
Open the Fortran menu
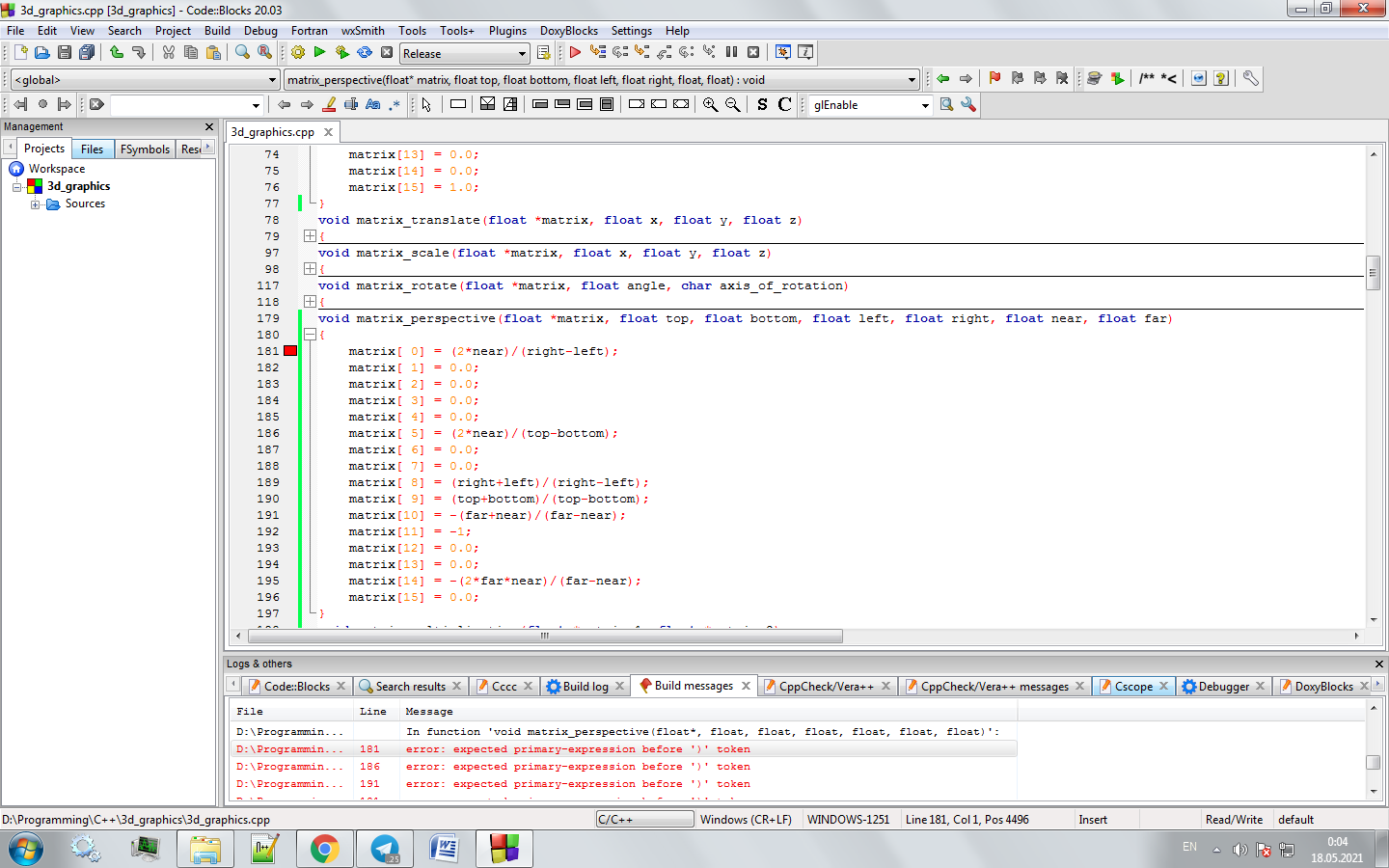[x=309, y=31]
